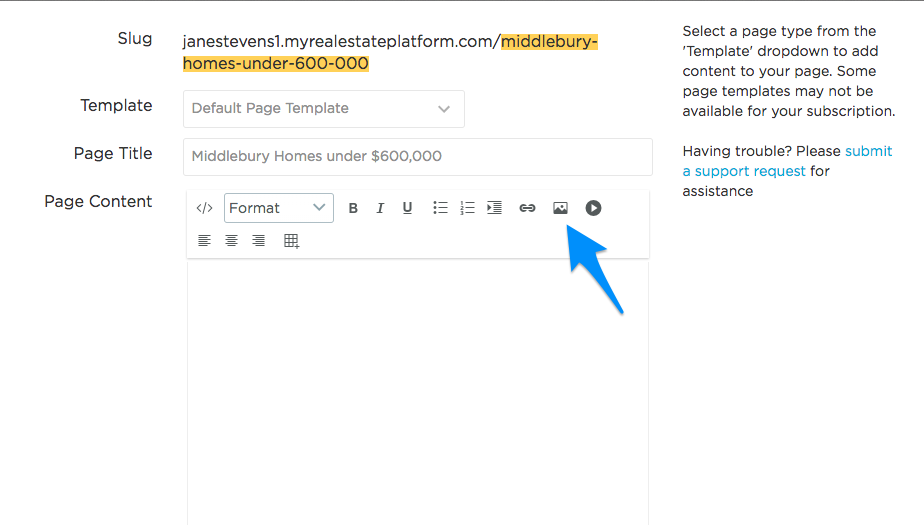Click the Page Title label

click(x=113, y=154)
